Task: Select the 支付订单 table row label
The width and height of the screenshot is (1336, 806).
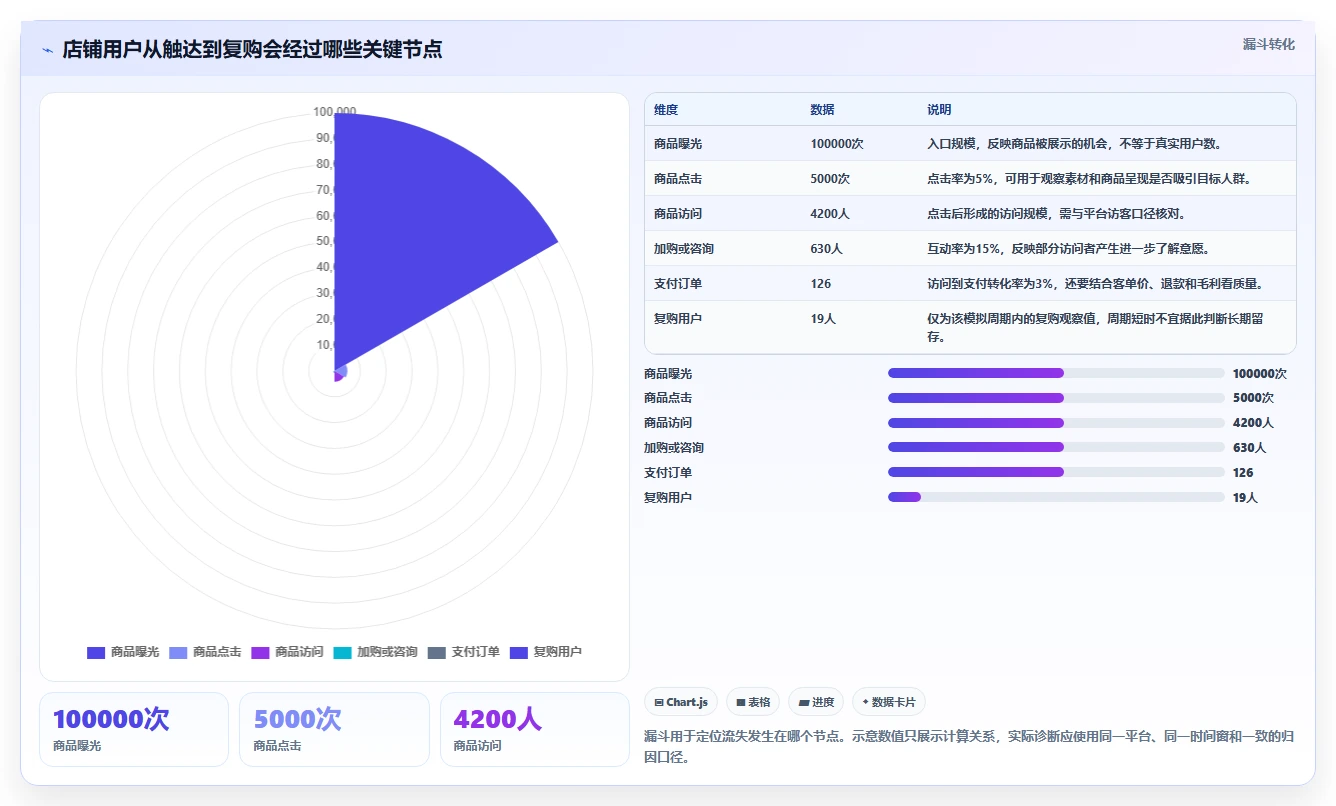Action: (x=678, y=284)
